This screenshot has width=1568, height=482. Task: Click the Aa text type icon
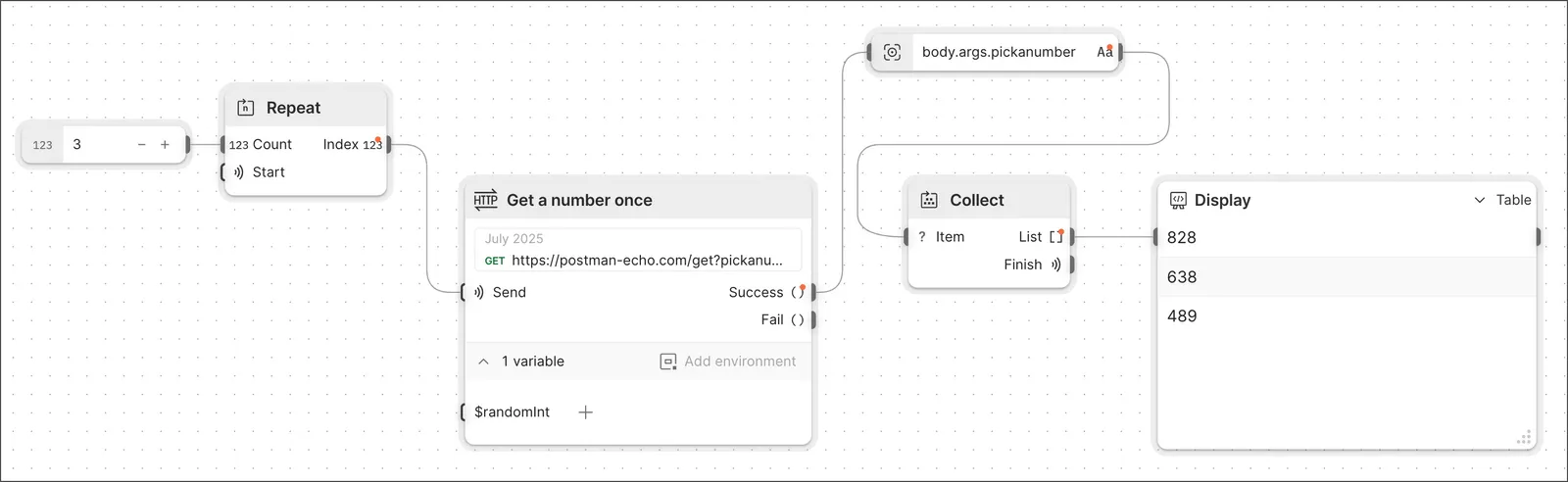coord(1104,52)
